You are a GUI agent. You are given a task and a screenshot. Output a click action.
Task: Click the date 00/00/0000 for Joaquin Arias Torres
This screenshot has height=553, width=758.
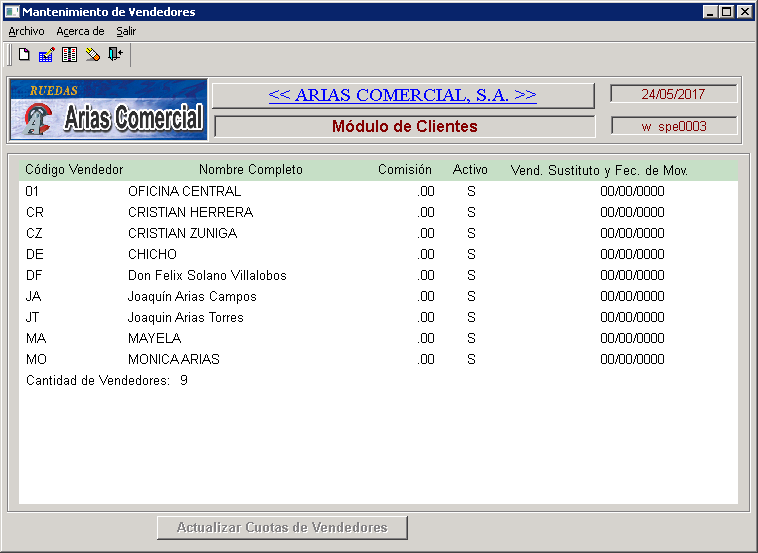tap(632, 317)
